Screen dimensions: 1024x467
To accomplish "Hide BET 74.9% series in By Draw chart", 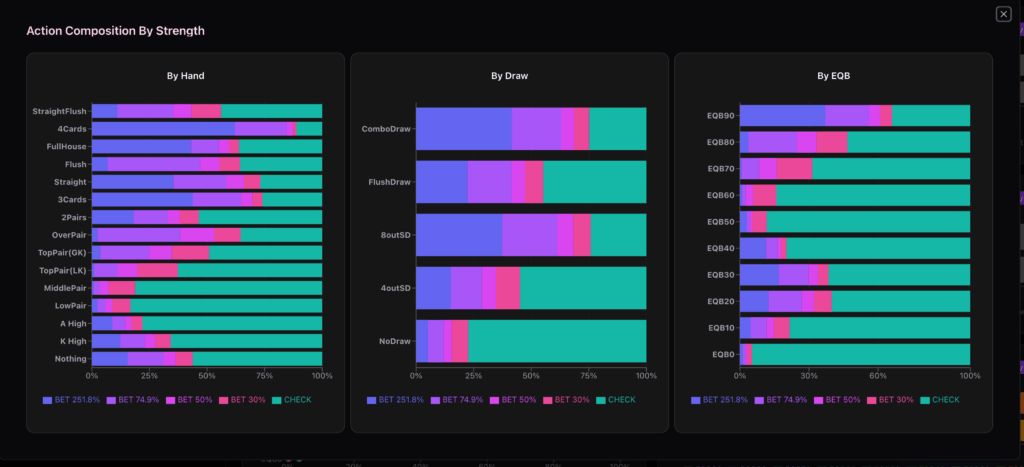I will (462, 400).
